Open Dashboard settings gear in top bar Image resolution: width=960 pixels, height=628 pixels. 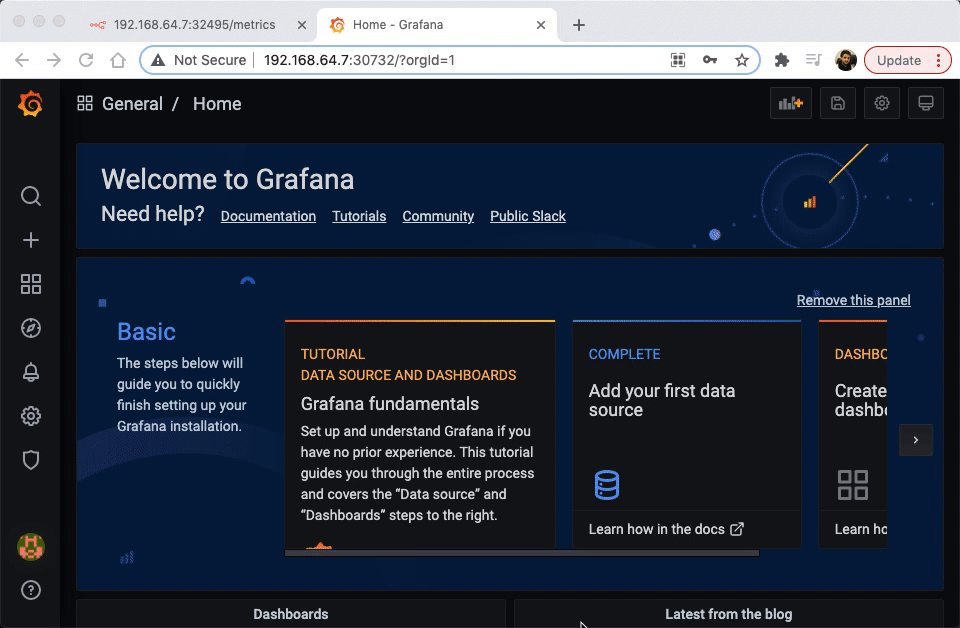[882, 103]
